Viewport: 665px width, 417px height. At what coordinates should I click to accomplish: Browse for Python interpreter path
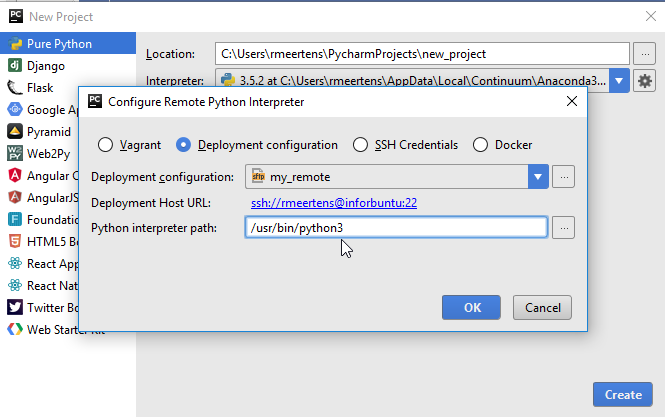tap(565, 228)
